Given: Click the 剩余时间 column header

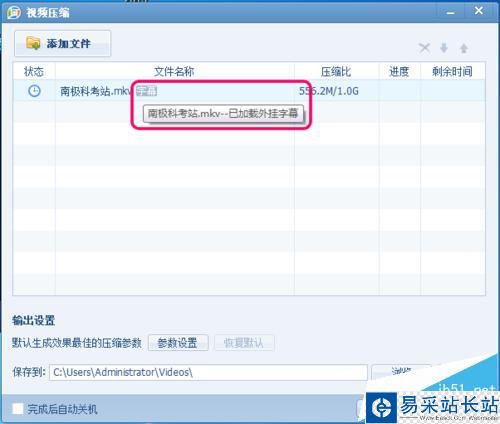Looking at the screenshot, I should [x=452, y=71].
